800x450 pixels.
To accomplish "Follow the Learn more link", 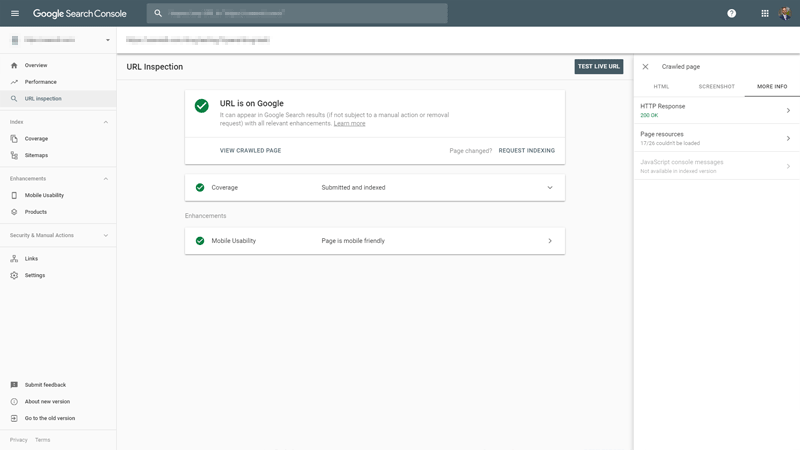I will coord(349,123).
